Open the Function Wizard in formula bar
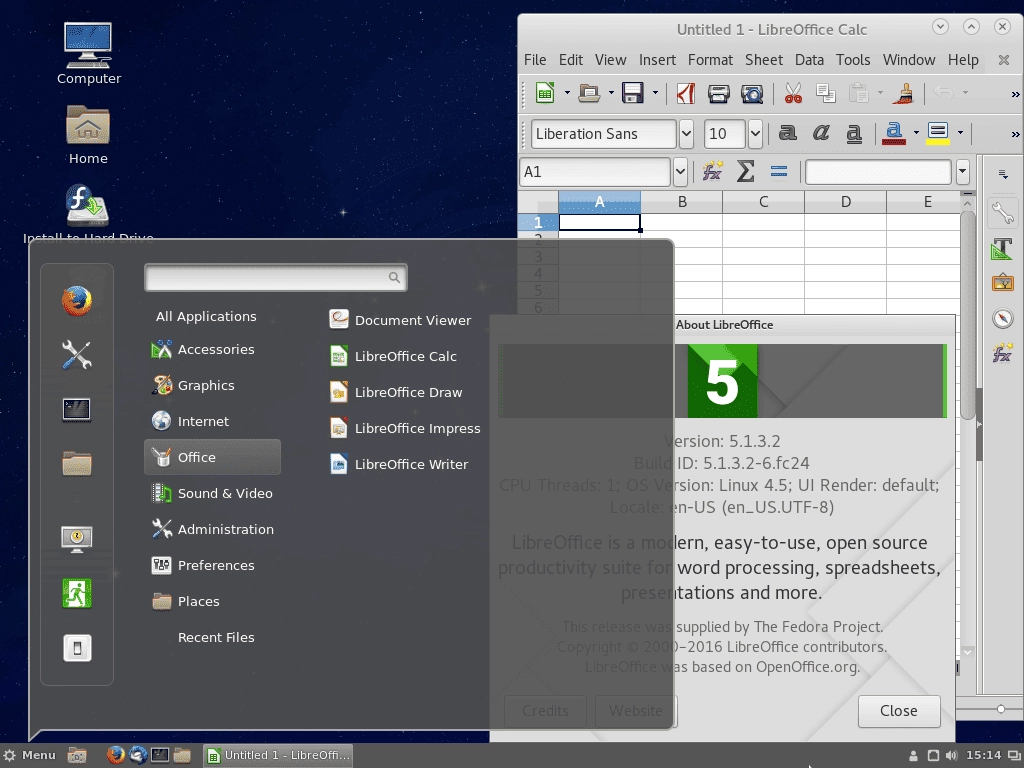 pyautogui.click(x=712, y=171)
